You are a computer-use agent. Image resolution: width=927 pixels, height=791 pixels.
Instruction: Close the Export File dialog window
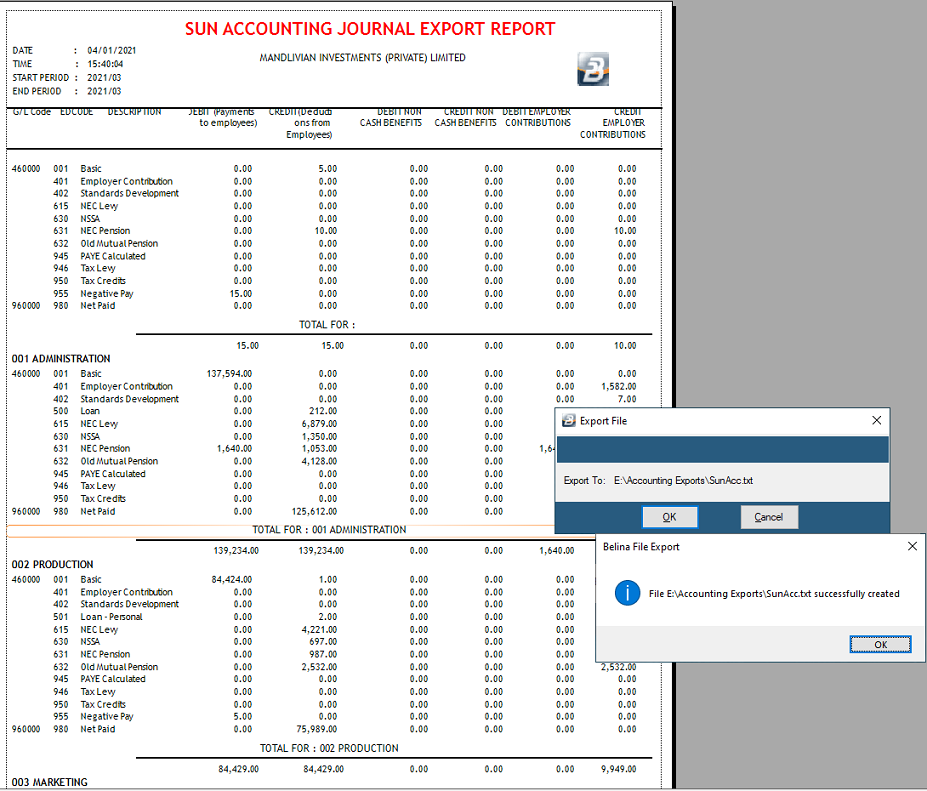click(x=876, y=420)
